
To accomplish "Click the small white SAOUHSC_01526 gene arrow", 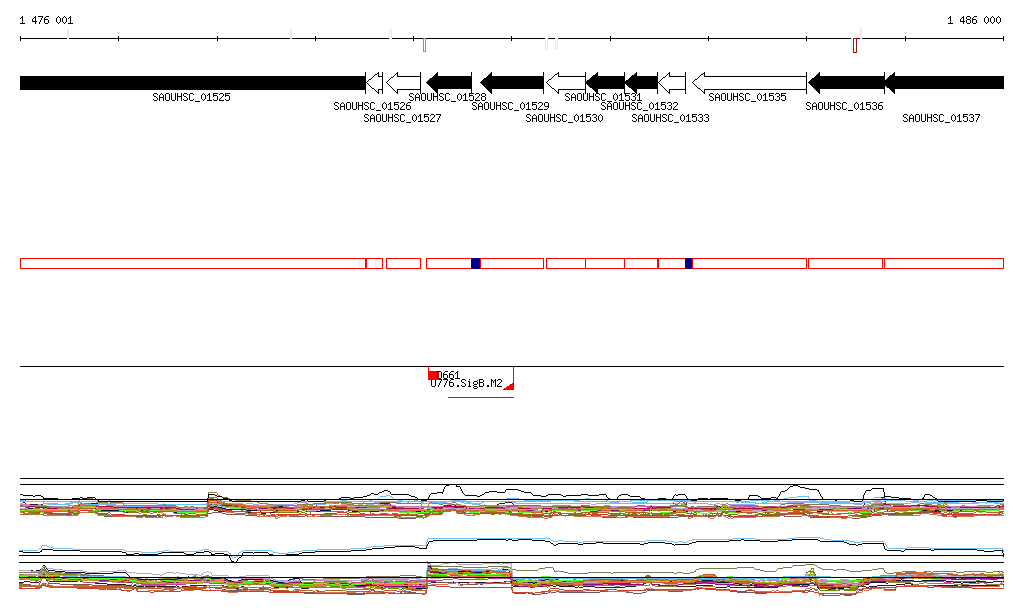I will click(x=374, y=83).
